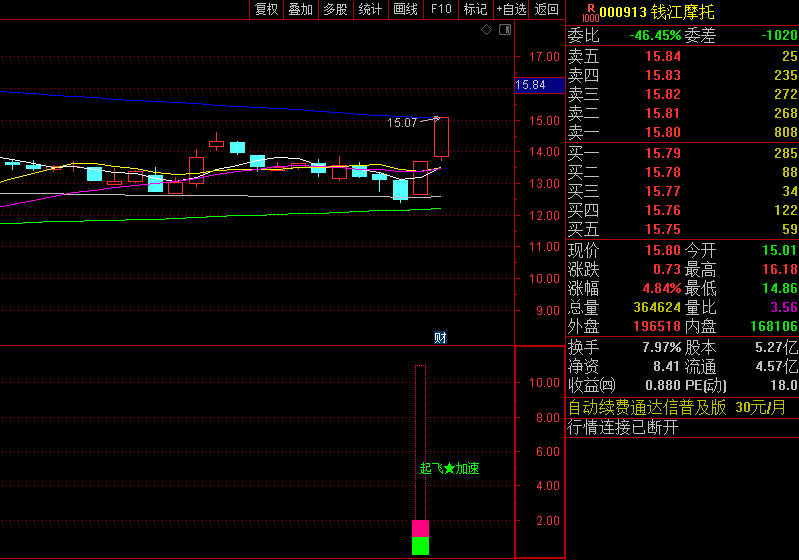Click 涨幅 value 4.84%
The height and width of the screenshot is (560, 799).
[661, 288]
